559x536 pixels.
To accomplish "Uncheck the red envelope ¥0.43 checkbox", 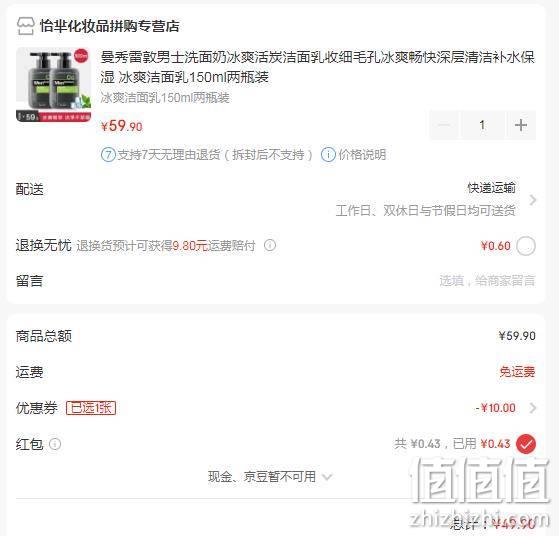I will (526, 444).
